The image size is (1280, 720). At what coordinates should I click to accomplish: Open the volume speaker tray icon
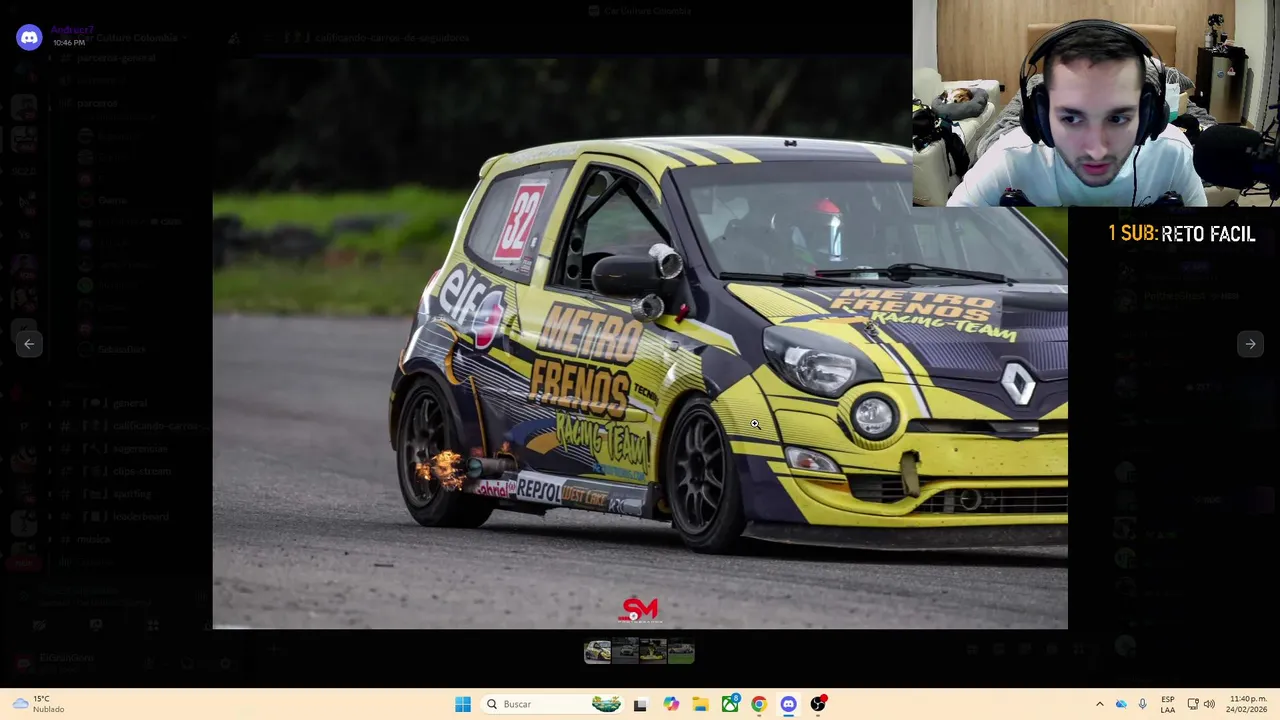coord(1209,704)
